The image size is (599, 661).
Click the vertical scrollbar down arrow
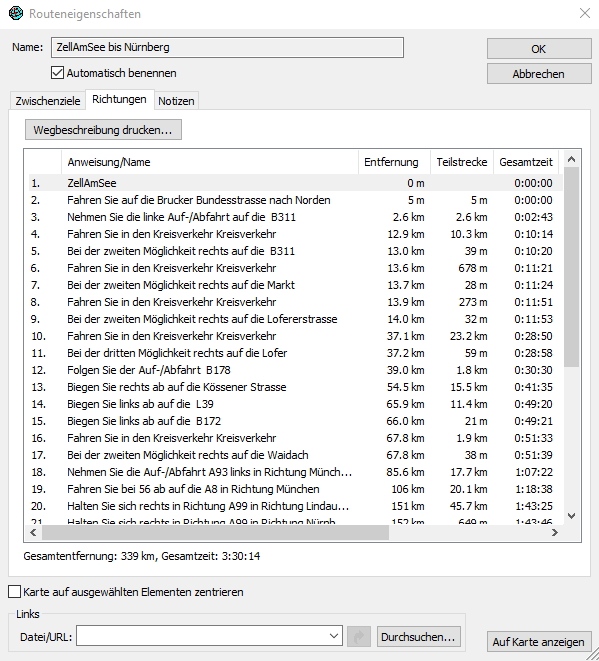[572, 516]
